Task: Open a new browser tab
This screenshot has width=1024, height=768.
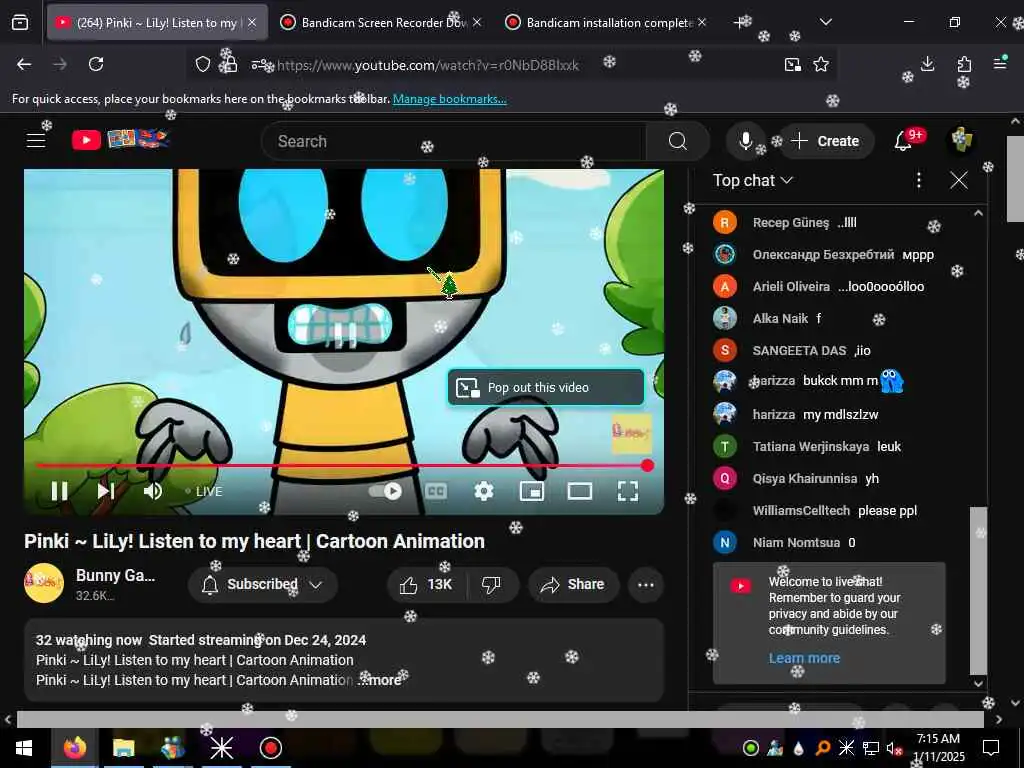Action: [x=741, y=22]
